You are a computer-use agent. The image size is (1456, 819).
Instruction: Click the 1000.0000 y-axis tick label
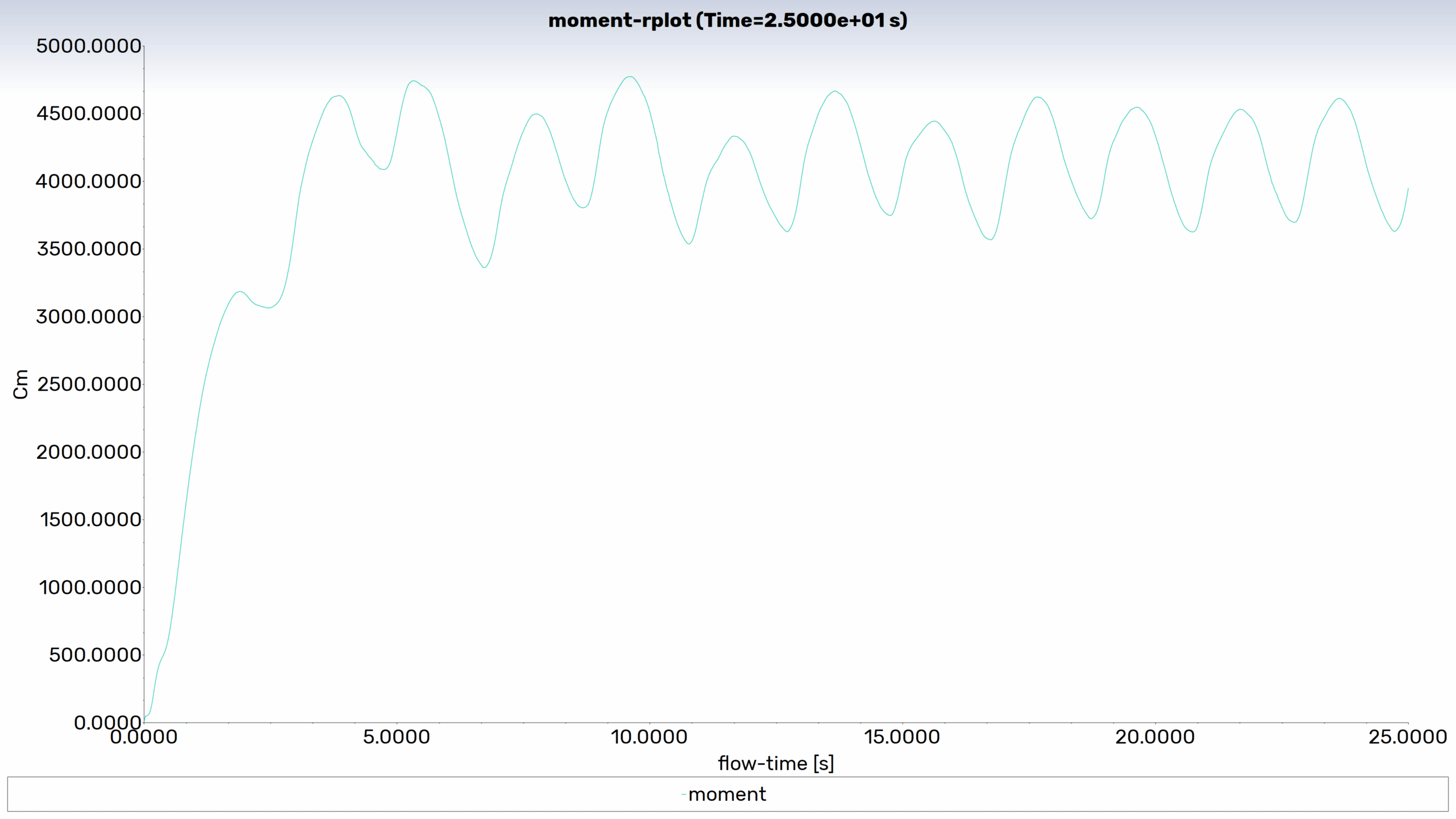[x=90, y=588]
